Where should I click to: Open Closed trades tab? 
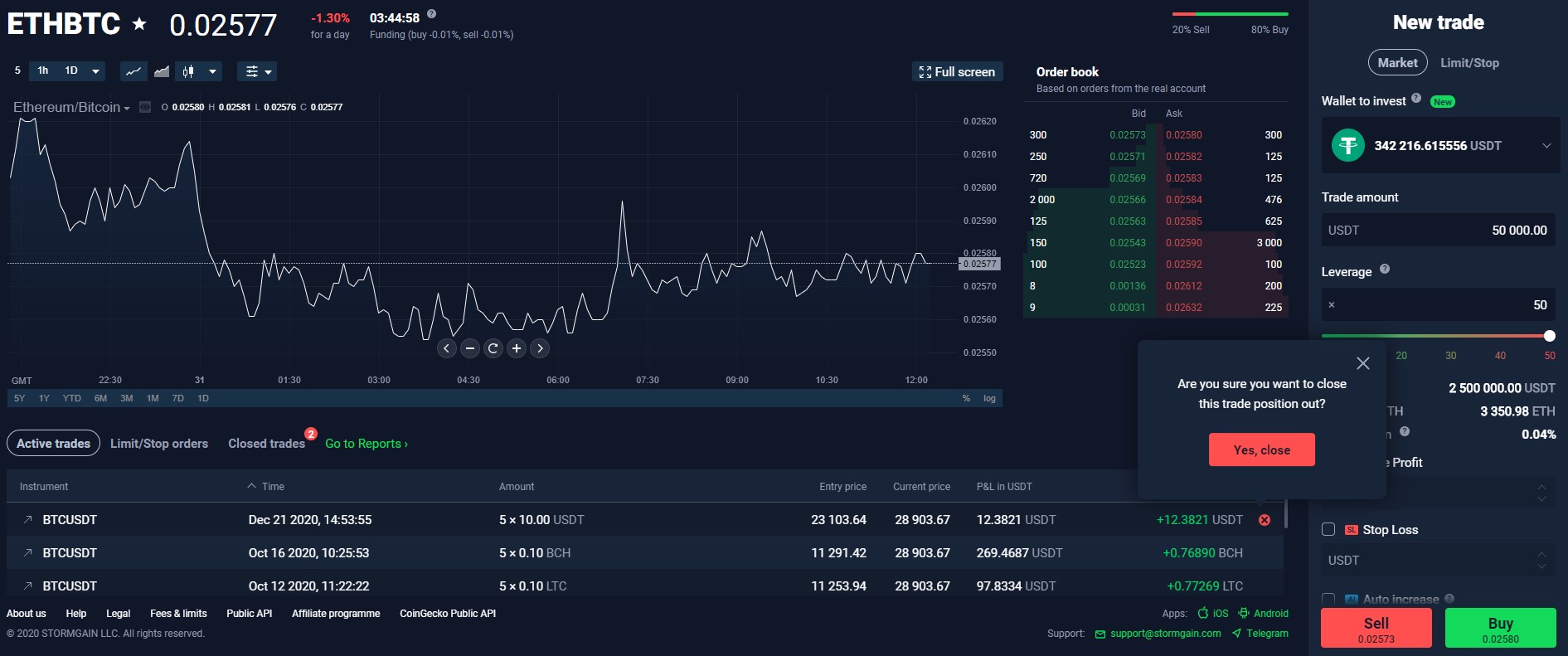point(267,444)
